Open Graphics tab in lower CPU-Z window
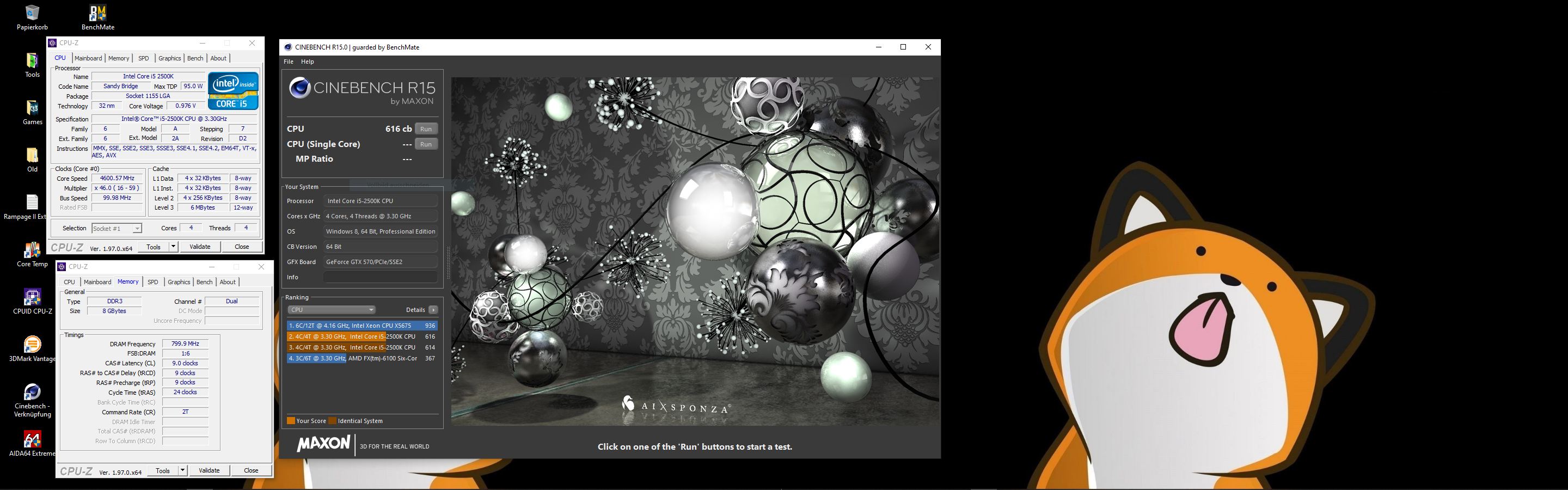Screen dimensions: 1568x490 pyautogui.click(x=179, y=282)
